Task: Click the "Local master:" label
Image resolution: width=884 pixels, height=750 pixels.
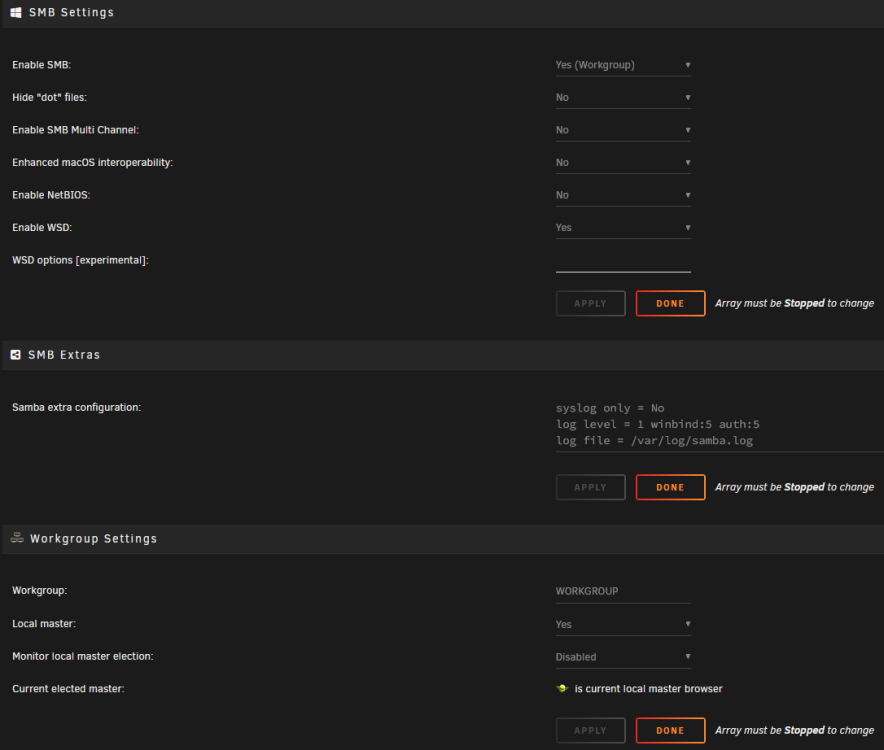Action: click(x=44, y=624)
